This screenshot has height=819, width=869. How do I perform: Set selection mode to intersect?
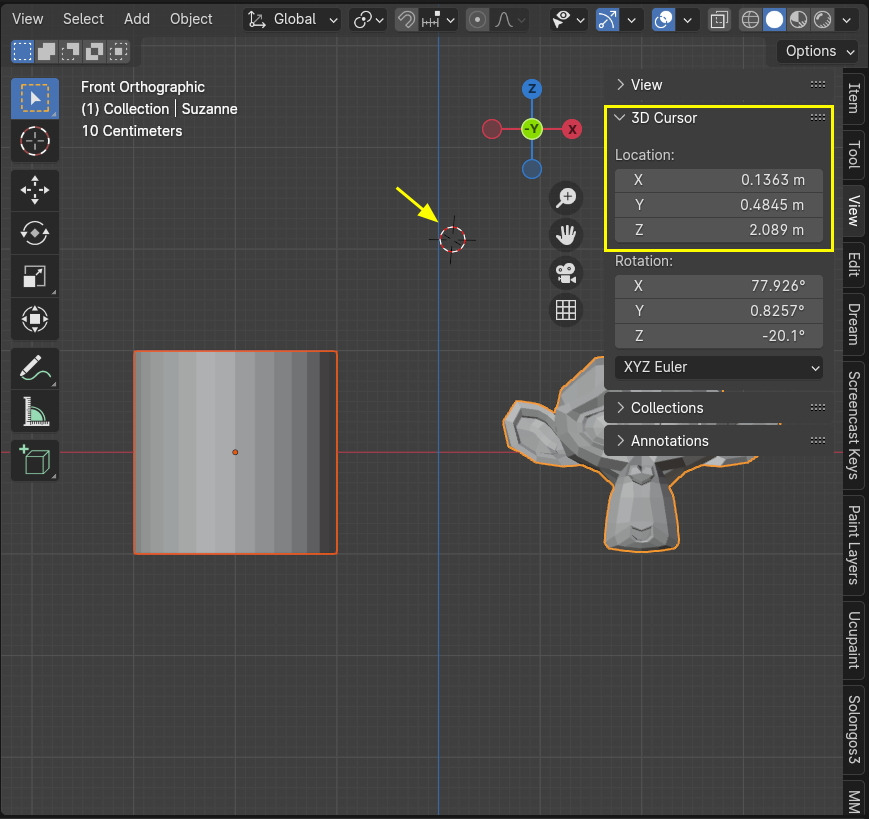click(x=118, y=52)
